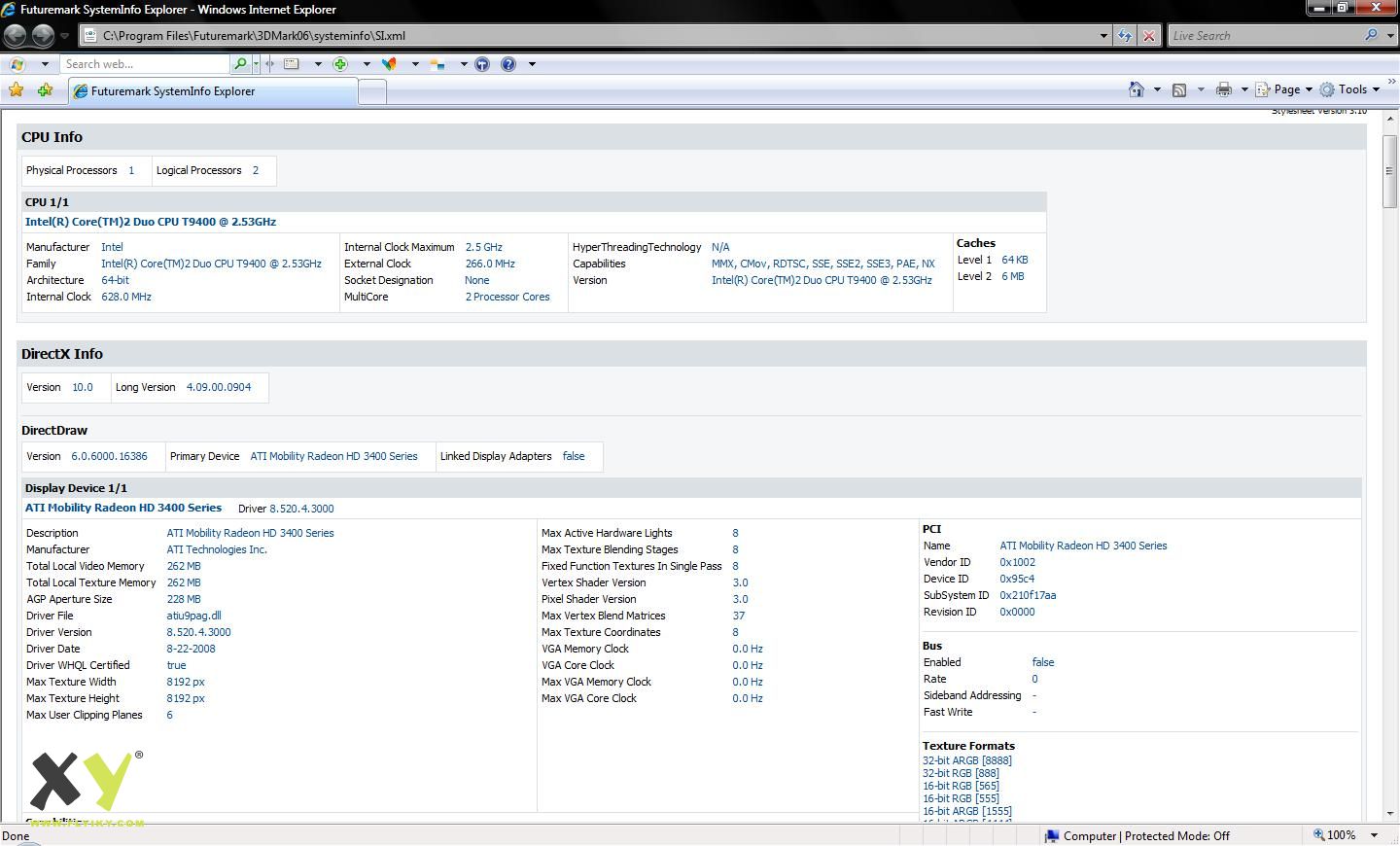
Task: Click the Driver Date value 8-22-2008
Action: coord(191,649)
